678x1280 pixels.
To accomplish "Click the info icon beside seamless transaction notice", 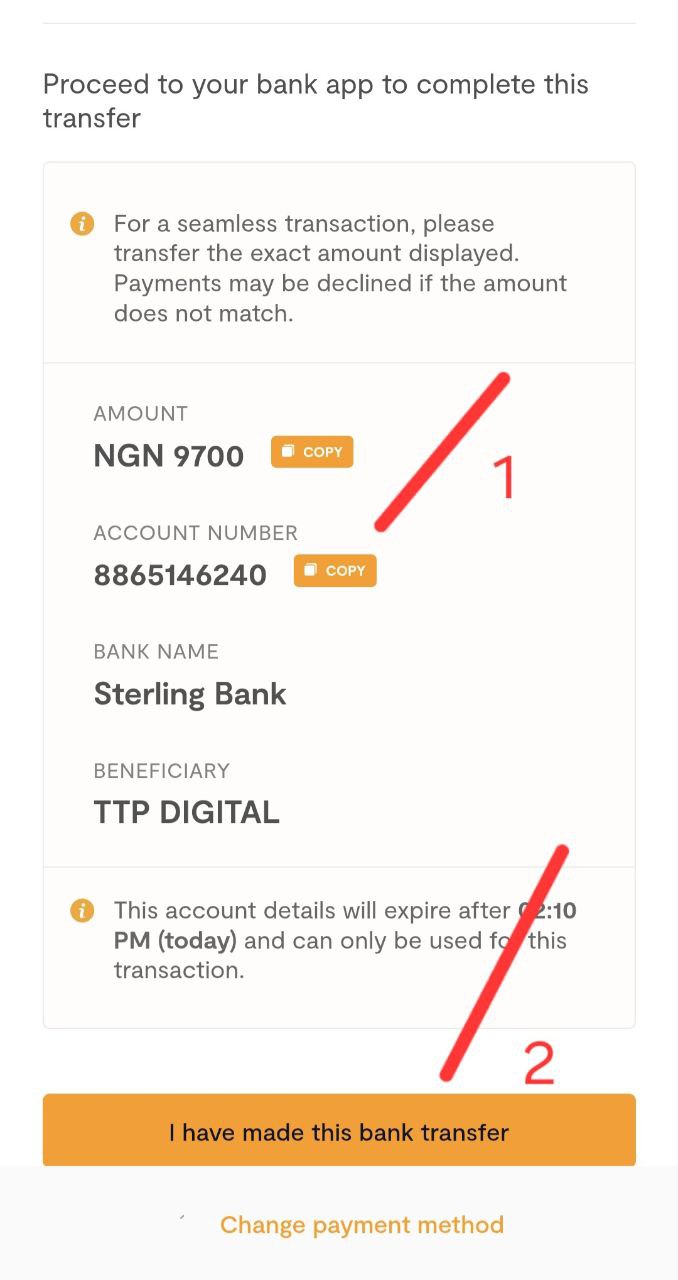I will click(x=82, y=223).
